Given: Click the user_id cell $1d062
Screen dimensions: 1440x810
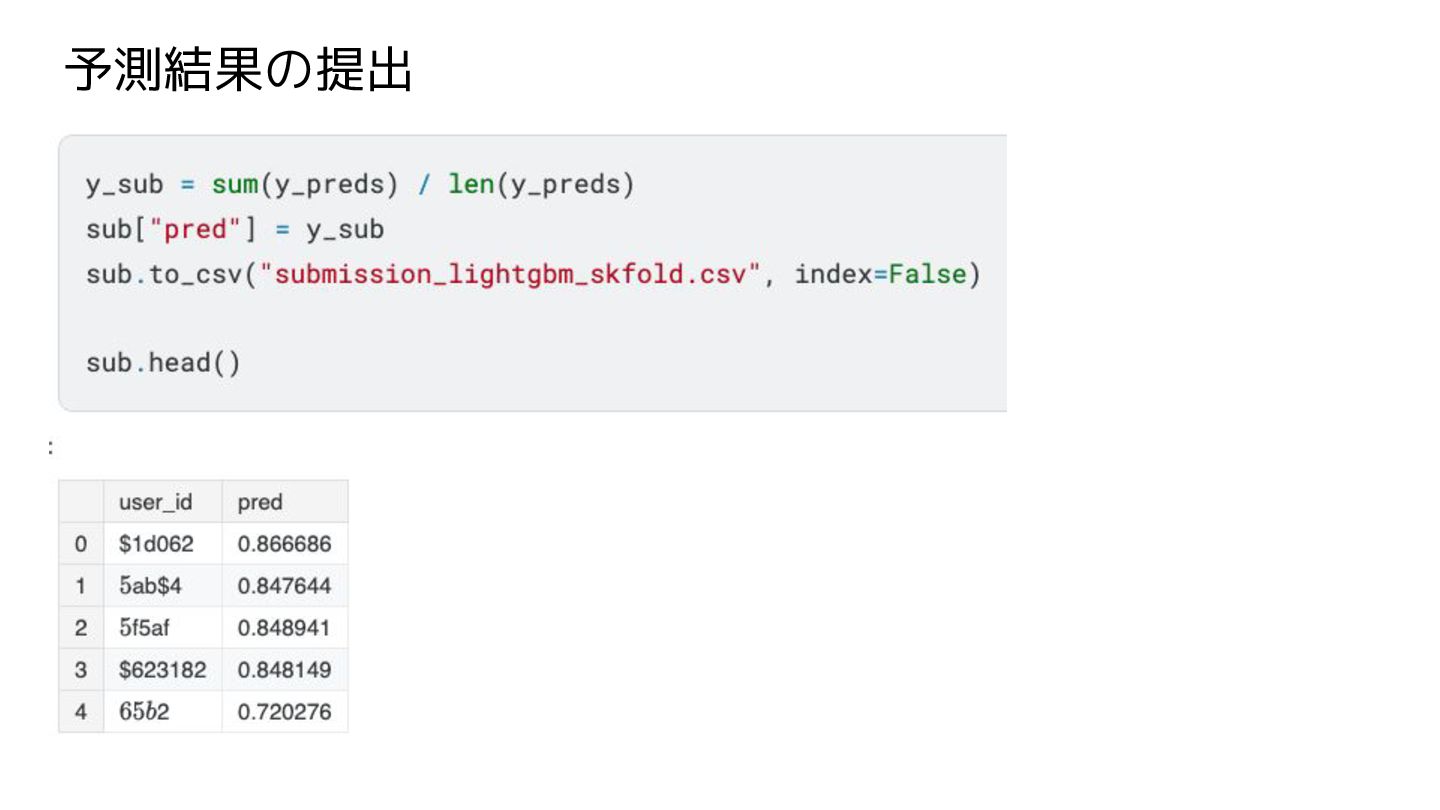Looking at the screenshot, I should point(156,545).
